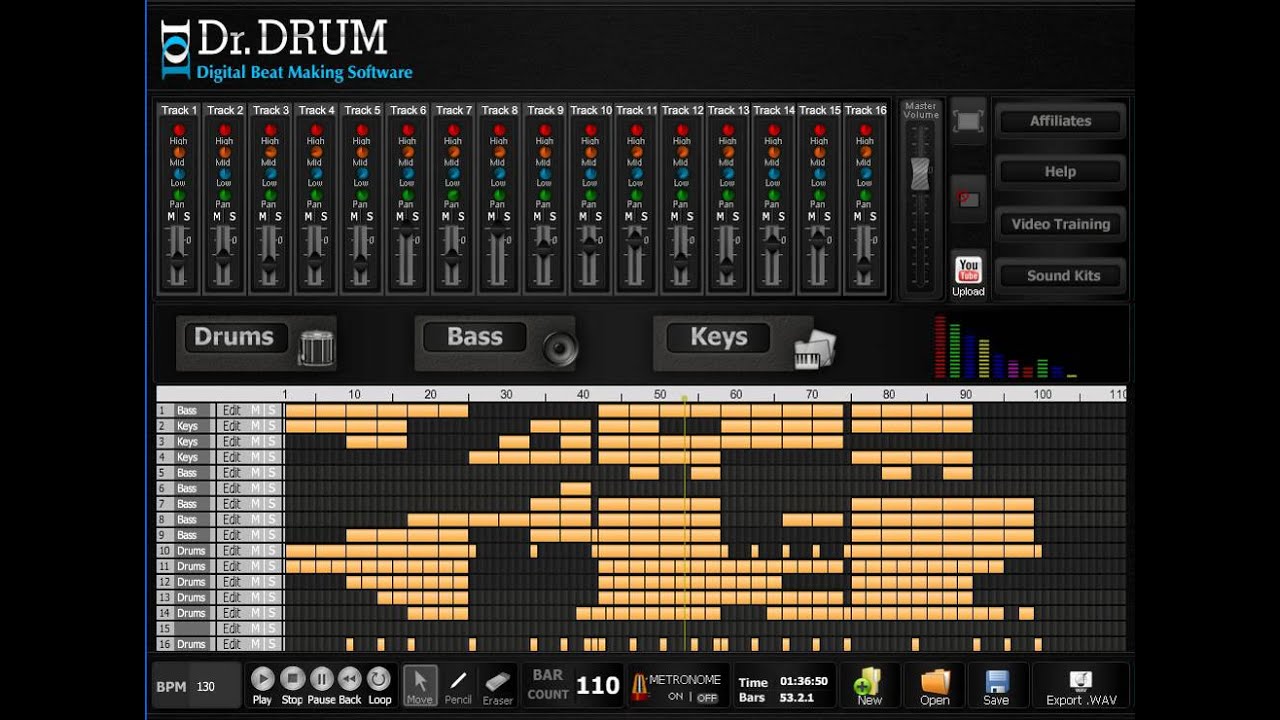Click Track 3 Low blue knob

tap(270, 173)
